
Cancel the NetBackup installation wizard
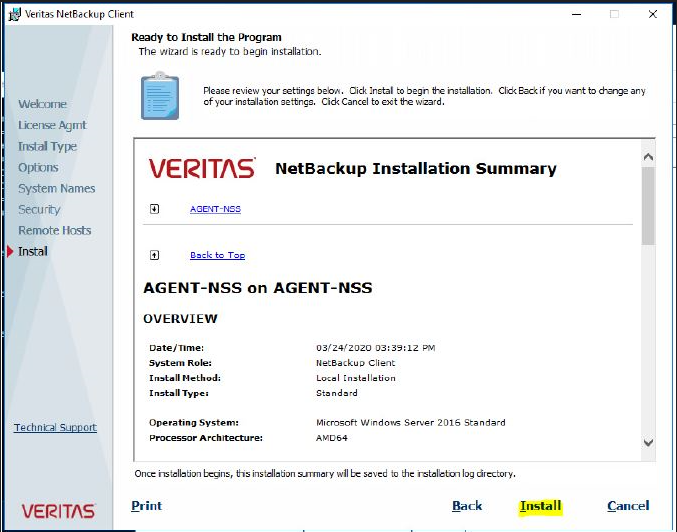coord(628,506)
